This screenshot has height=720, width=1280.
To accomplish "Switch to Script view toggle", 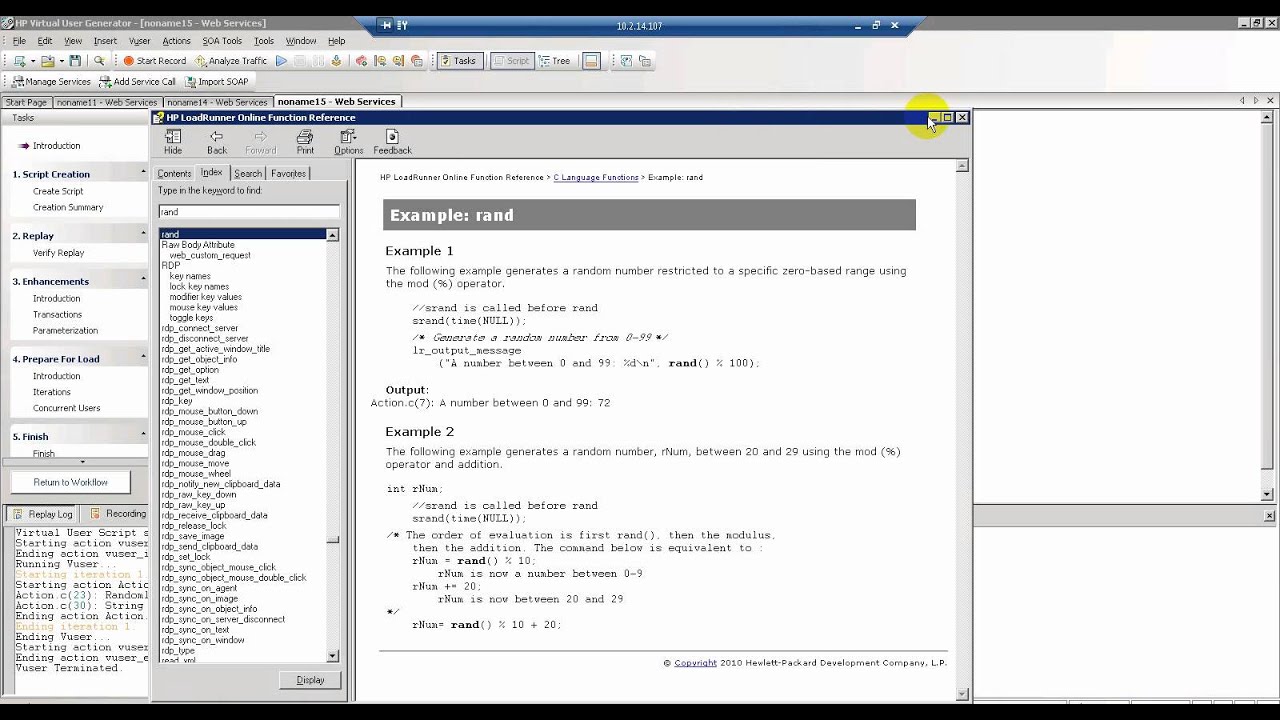I will point(511,61).
